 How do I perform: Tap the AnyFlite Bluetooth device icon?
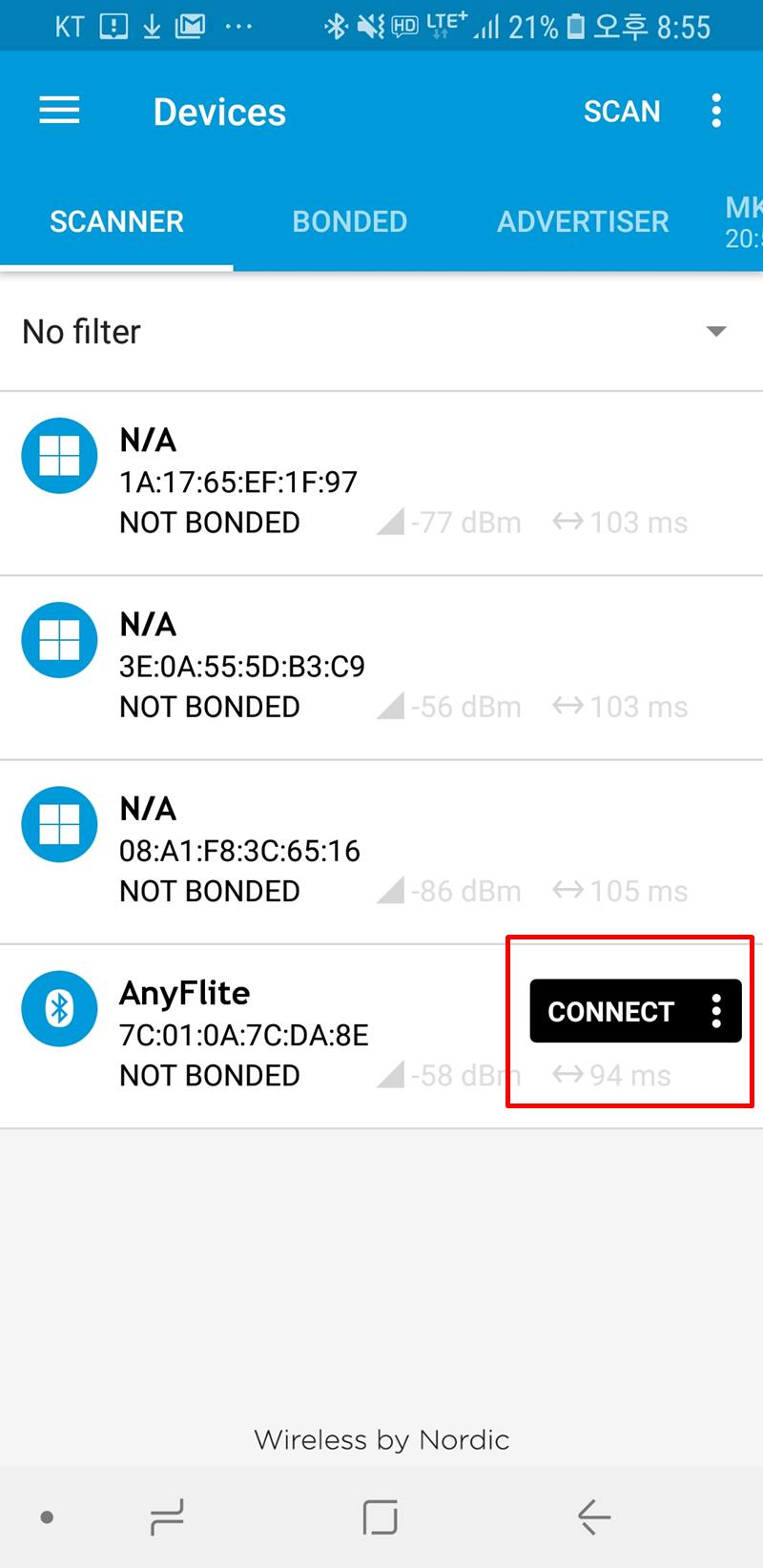[59, 1008]
